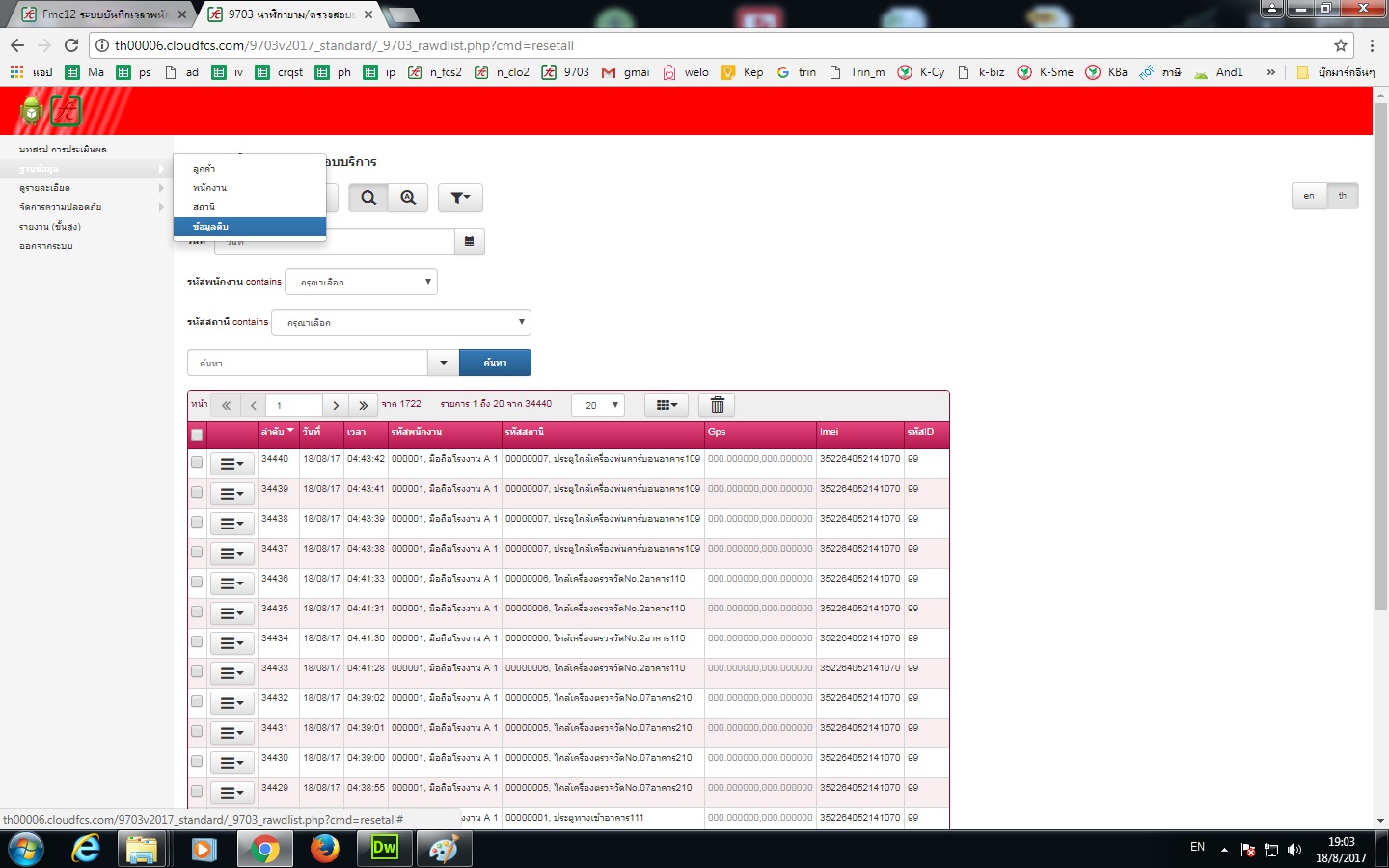
Task: Click the trash delete icon
Action: pyautogui.click(x=717, y=405)
